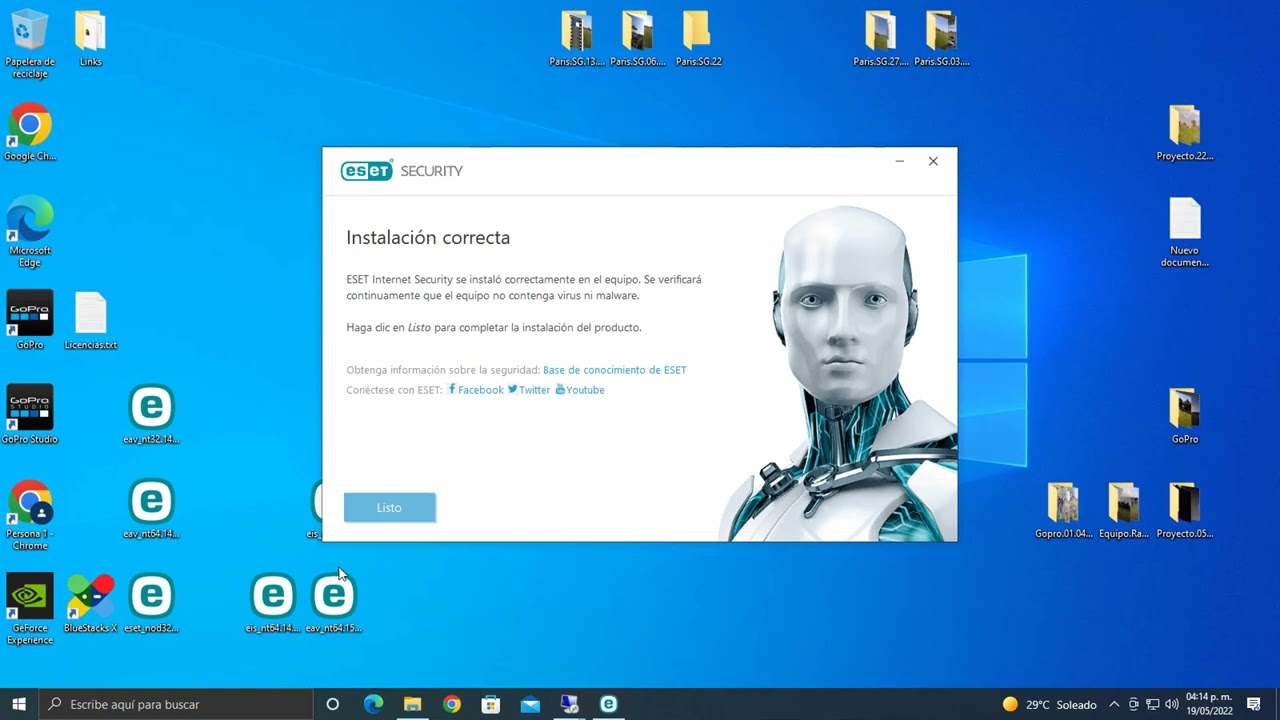Select the GoPro desktop shortcut

pos(30,320)
